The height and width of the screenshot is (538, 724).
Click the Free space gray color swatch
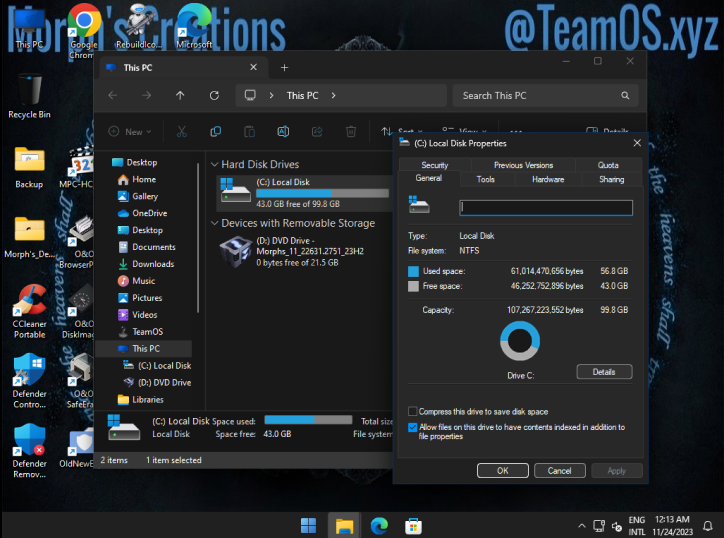[x=413, y=286]
